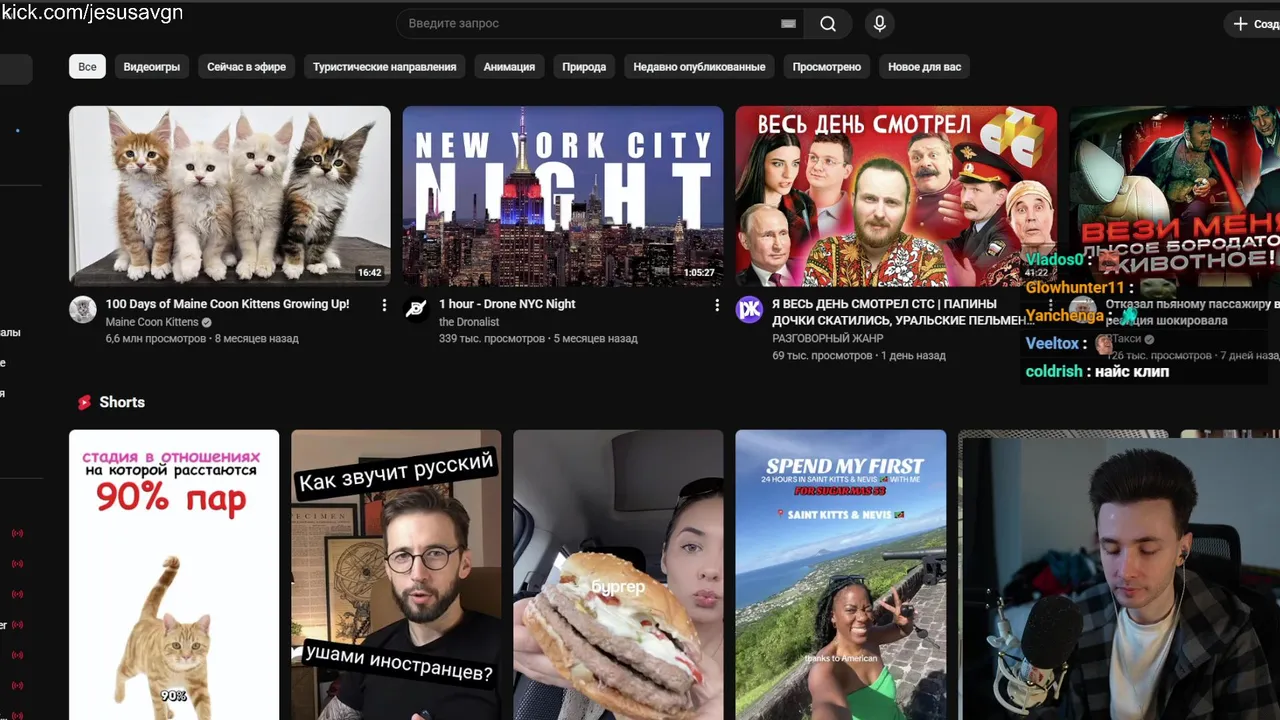The width and height of the screenshot is (1280, 720).
Task: Select Туристические направления filter chip
Action: pyautogui.click(x=385, y=67)
